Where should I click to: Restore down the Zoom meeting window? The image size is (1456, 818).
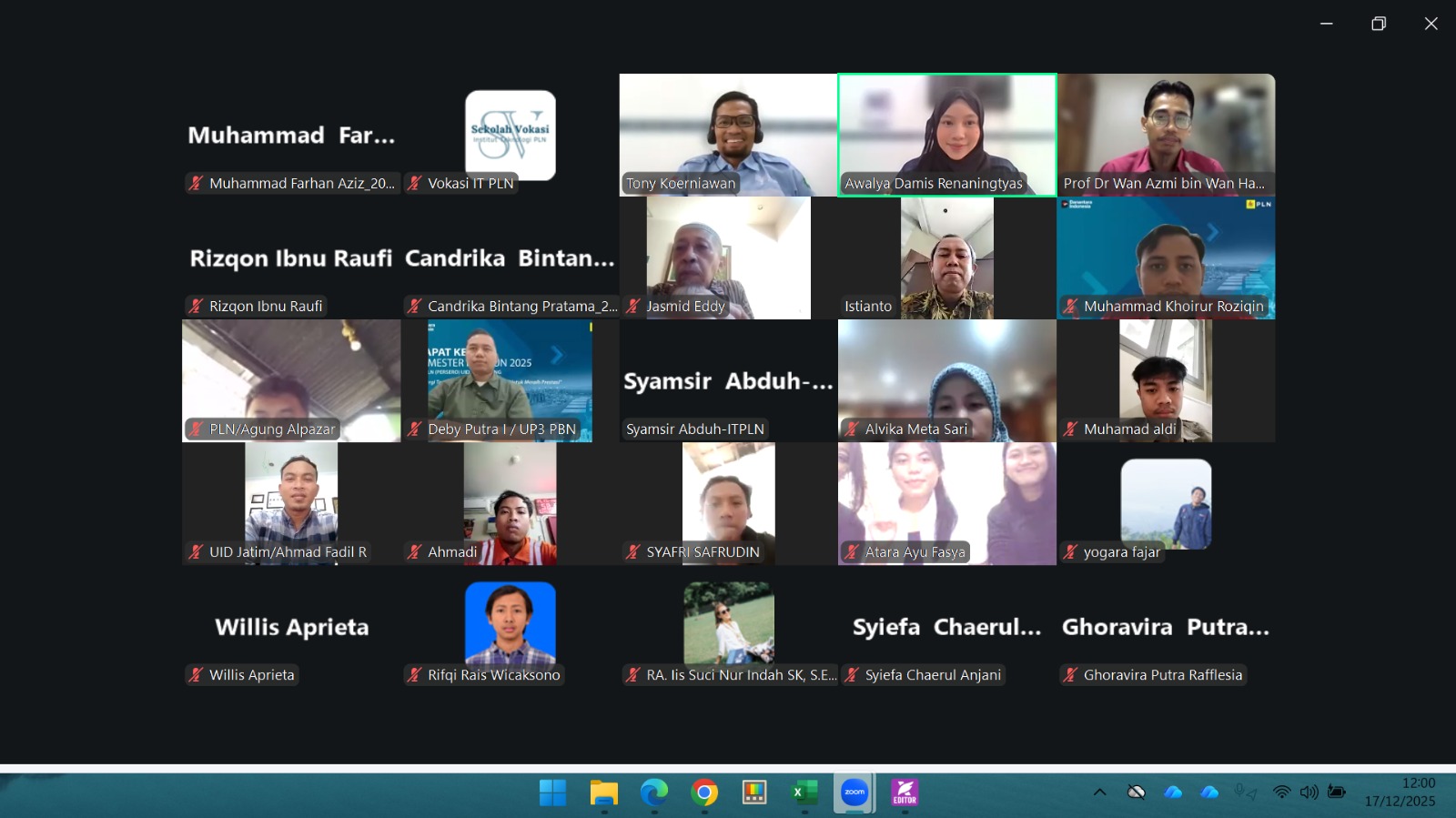click(1379, 24)
